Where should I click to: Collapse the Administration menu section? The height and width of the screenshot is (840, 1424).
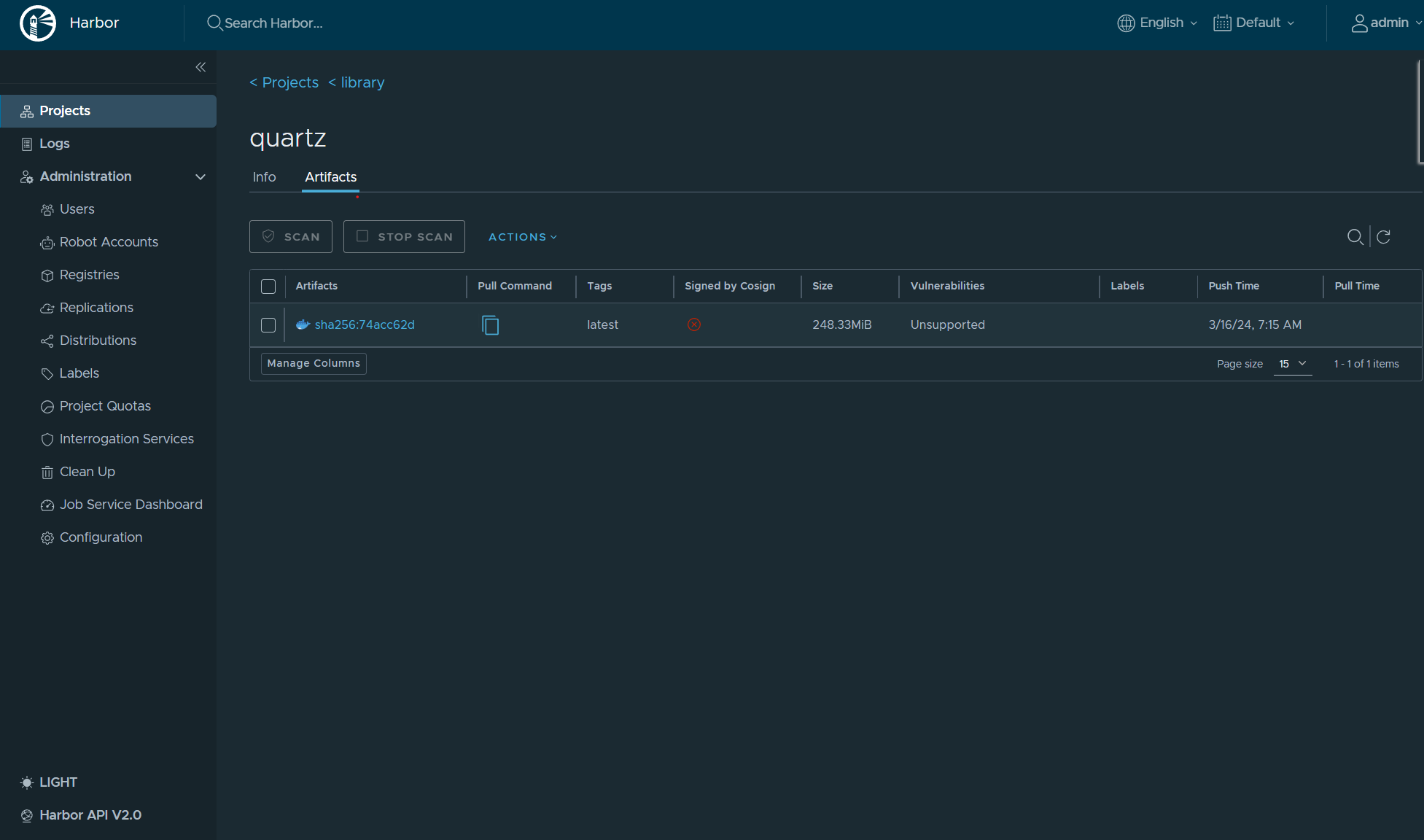pyautogui.click(x=200, y=176)
